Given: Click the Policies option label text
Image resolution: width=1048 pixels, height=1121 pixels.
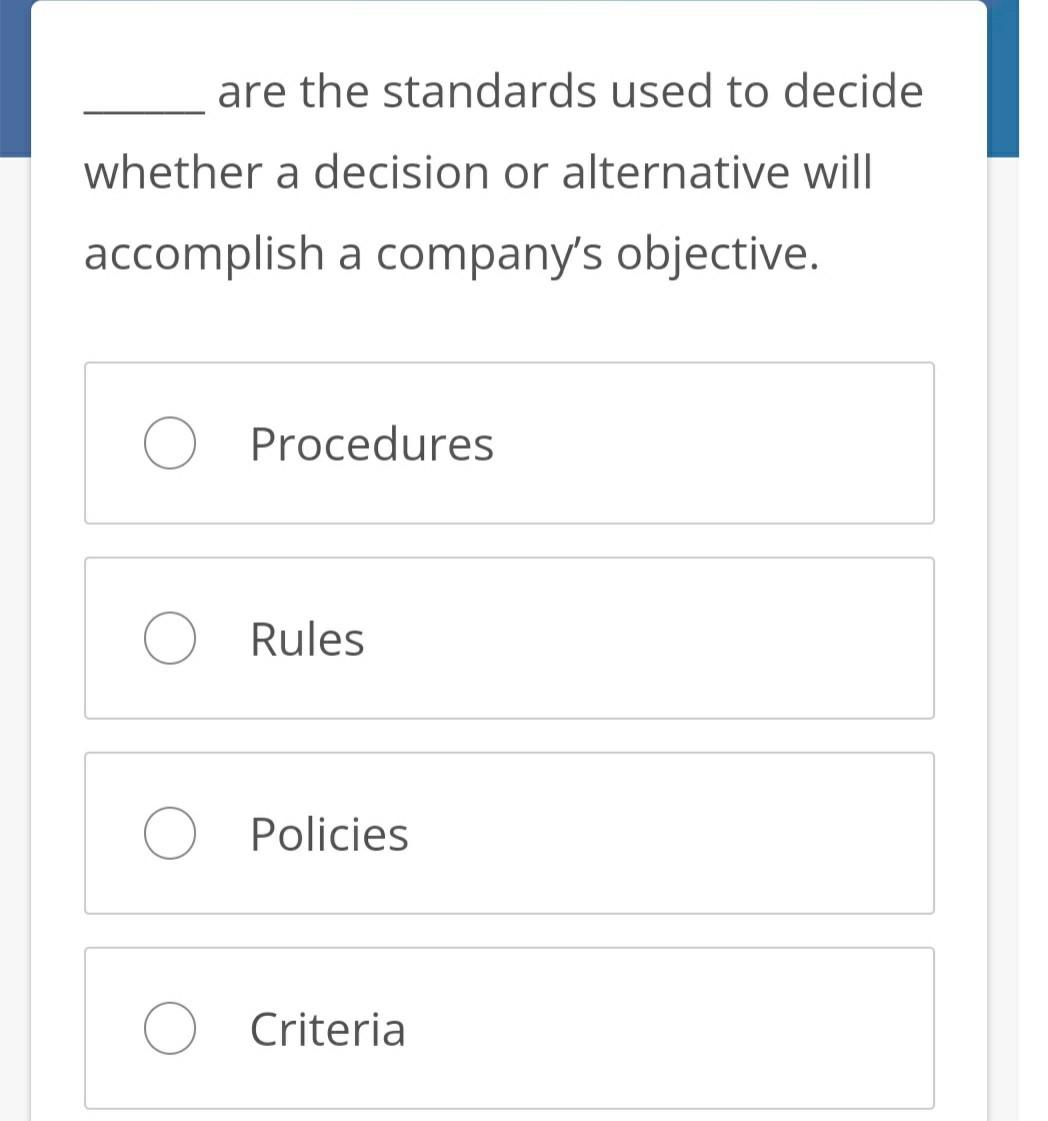Looking at the screenshot, I should pos(329,831).
